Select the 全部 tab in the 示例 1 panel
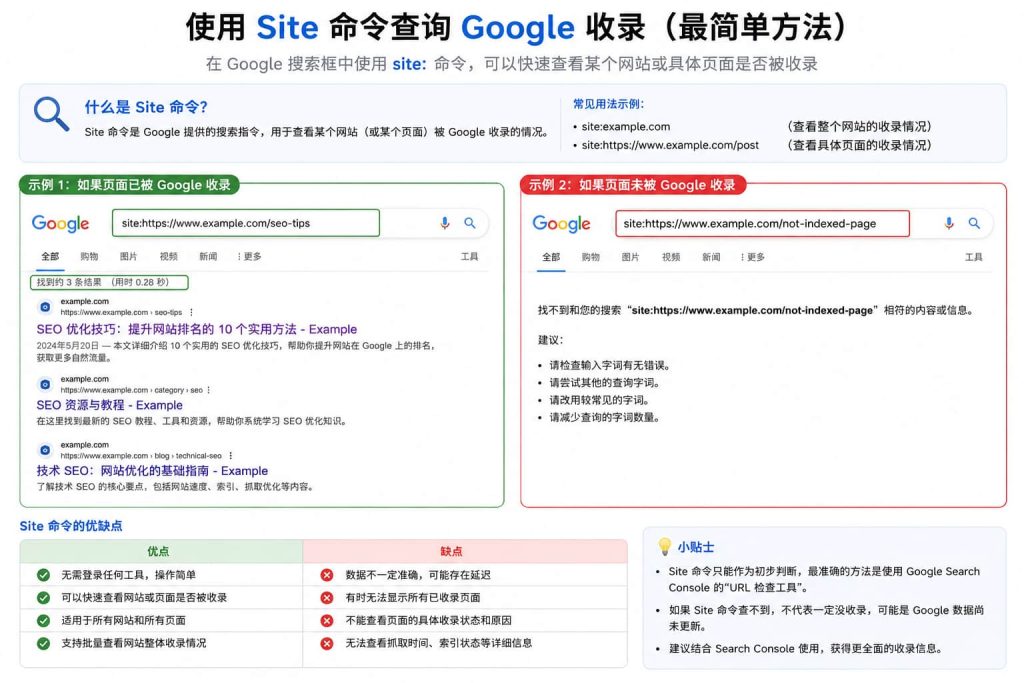 pyautogui.click(x=50, y=257)
